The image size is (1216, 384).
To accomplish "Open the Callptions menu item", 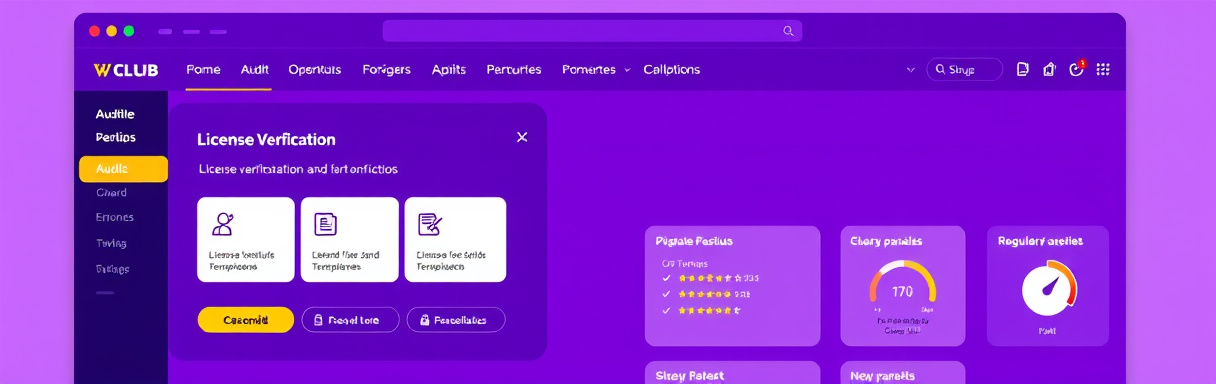I will point(672,69).
